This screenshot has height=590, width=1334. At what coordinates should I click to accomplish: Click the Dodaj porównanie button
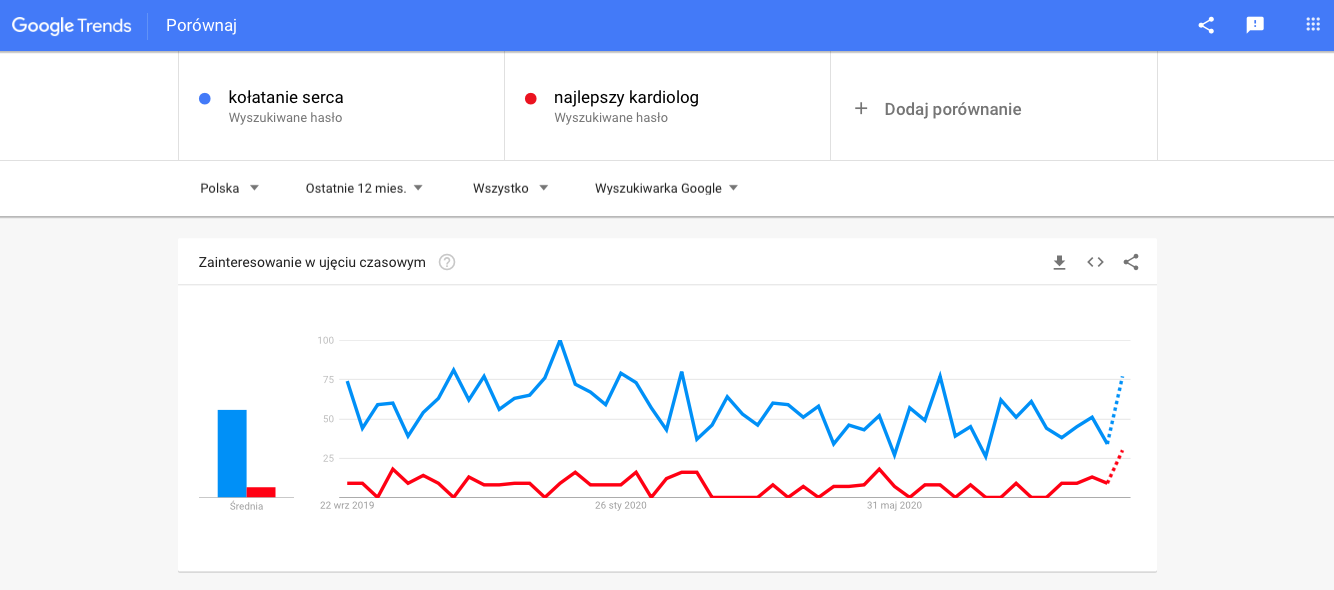point(952,109)
